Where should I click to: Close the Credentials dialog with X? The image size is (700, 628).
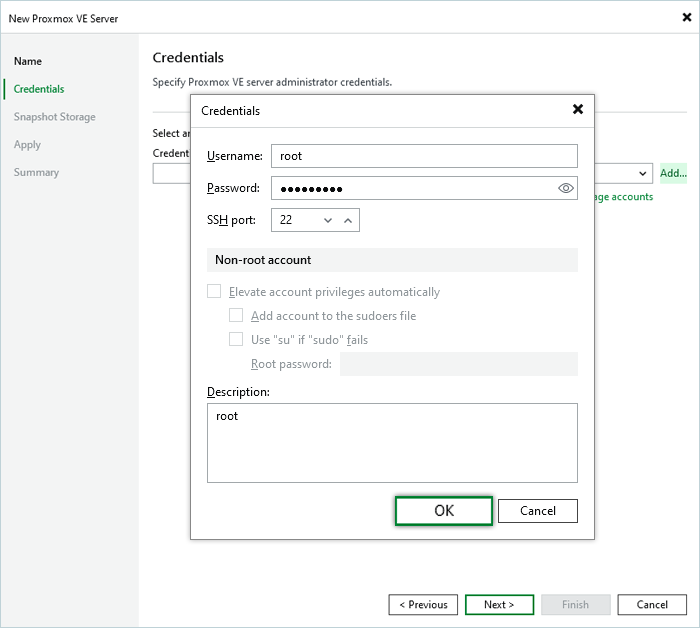(577, 110)
